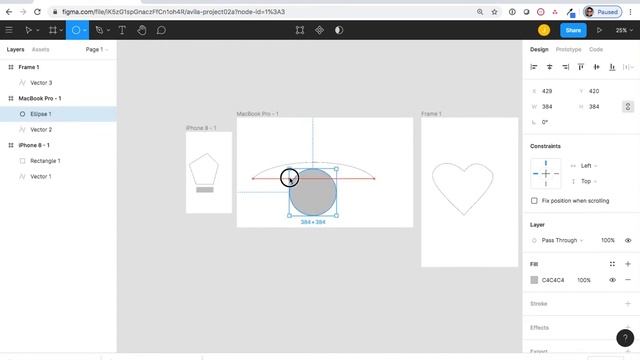640x360 pixels.
Task: Align right icon in Design panel
Action: 565,67
